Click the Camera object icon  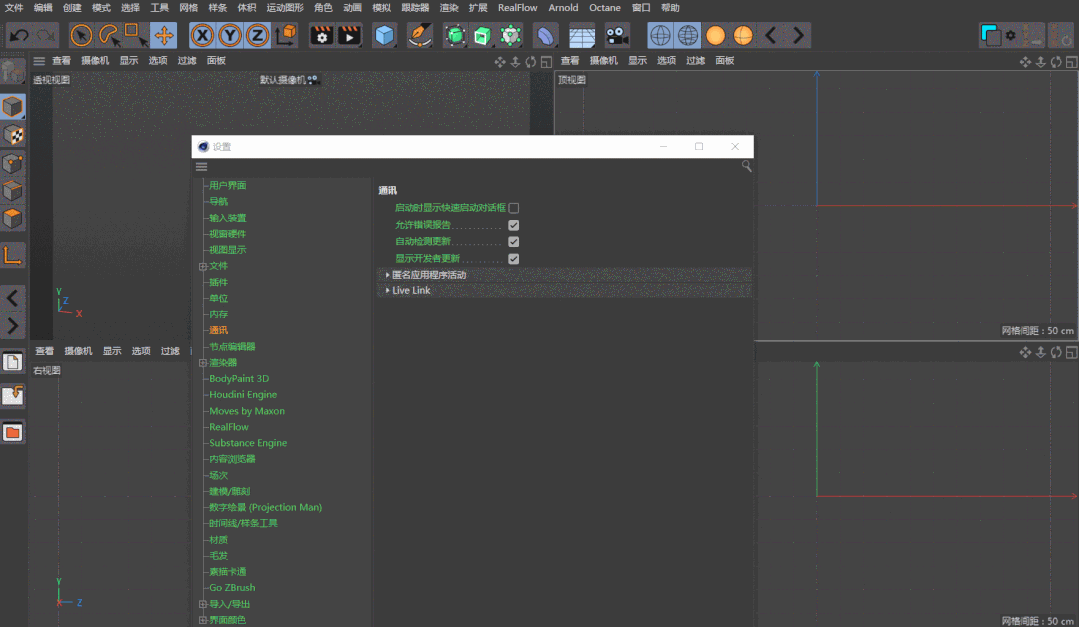617,36
